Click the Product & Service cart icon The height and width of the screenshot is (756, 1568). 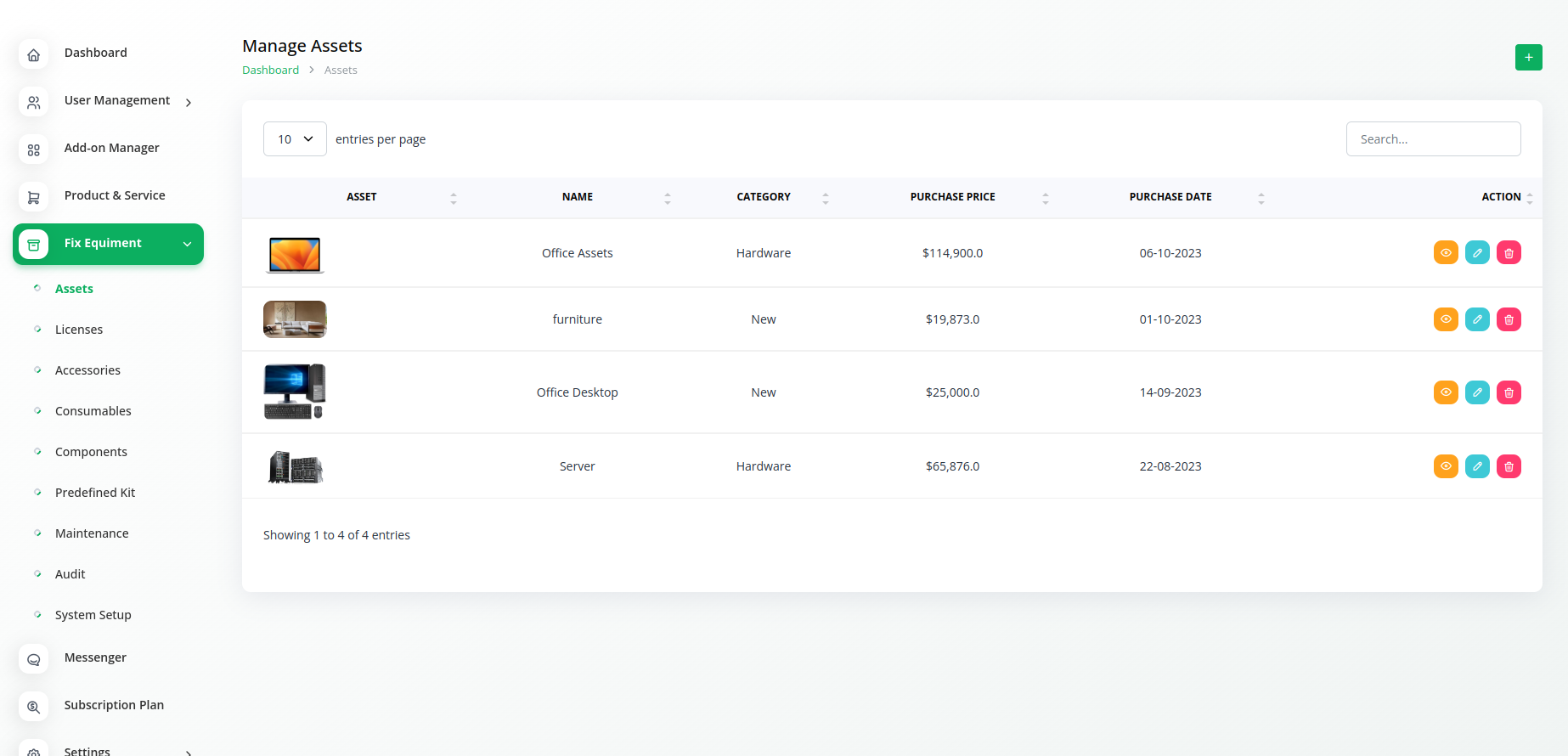pos(34,197)
